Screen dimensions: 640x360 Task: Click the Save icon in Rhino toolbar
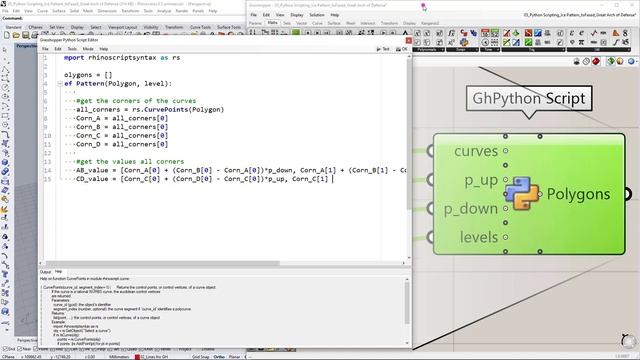[25, 36]
